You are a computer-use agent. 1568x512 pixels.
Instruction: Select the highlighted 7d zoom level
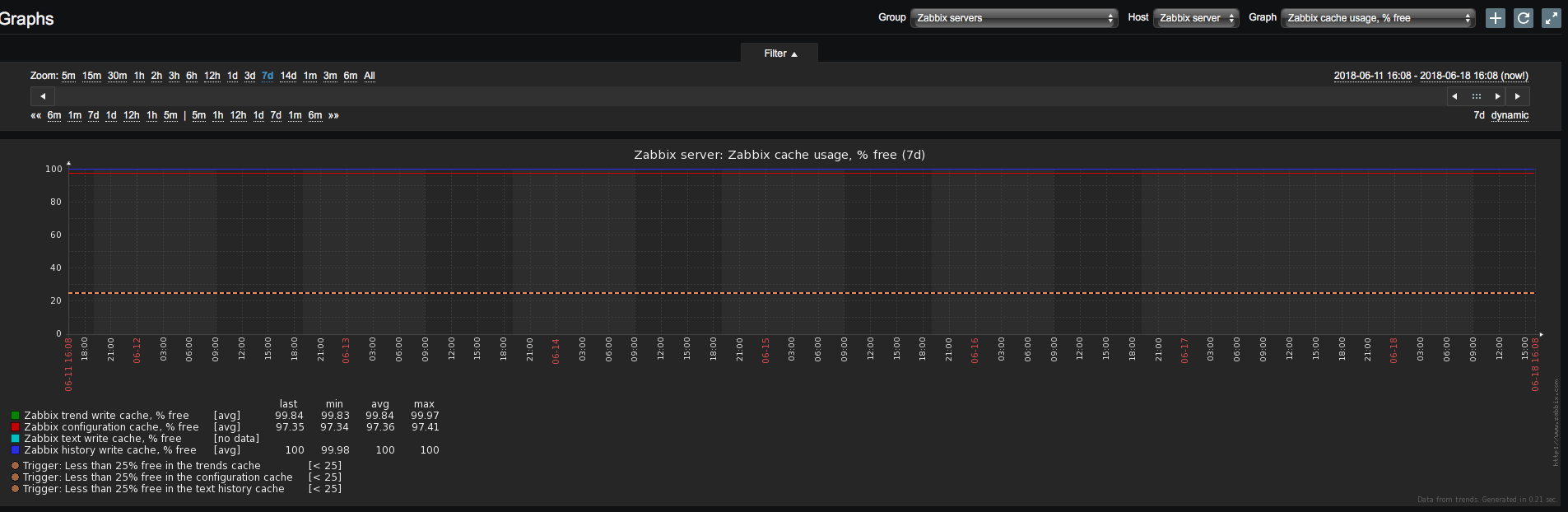(268, 76)
